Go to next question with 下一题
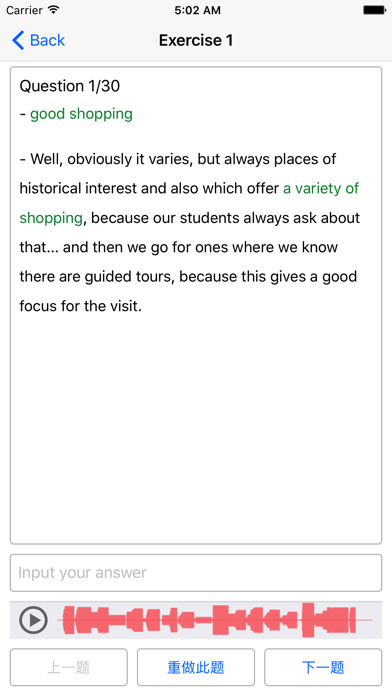This screenshot has width=392, height=696. [x=323, y=667]
